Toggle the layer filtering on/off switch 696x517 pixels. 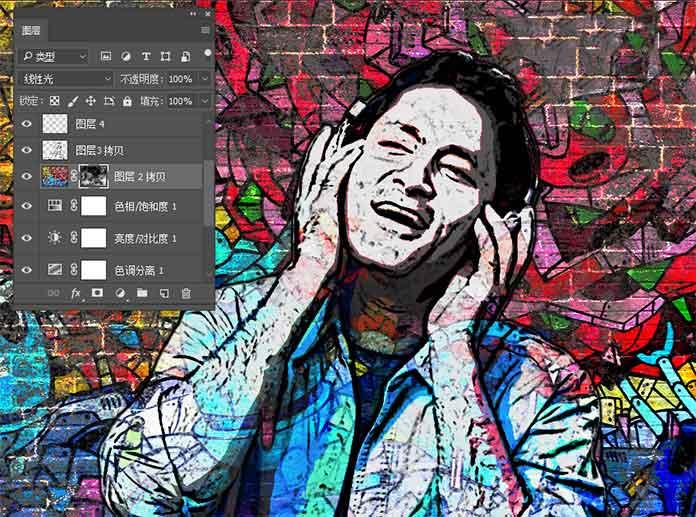click(207, 53)
